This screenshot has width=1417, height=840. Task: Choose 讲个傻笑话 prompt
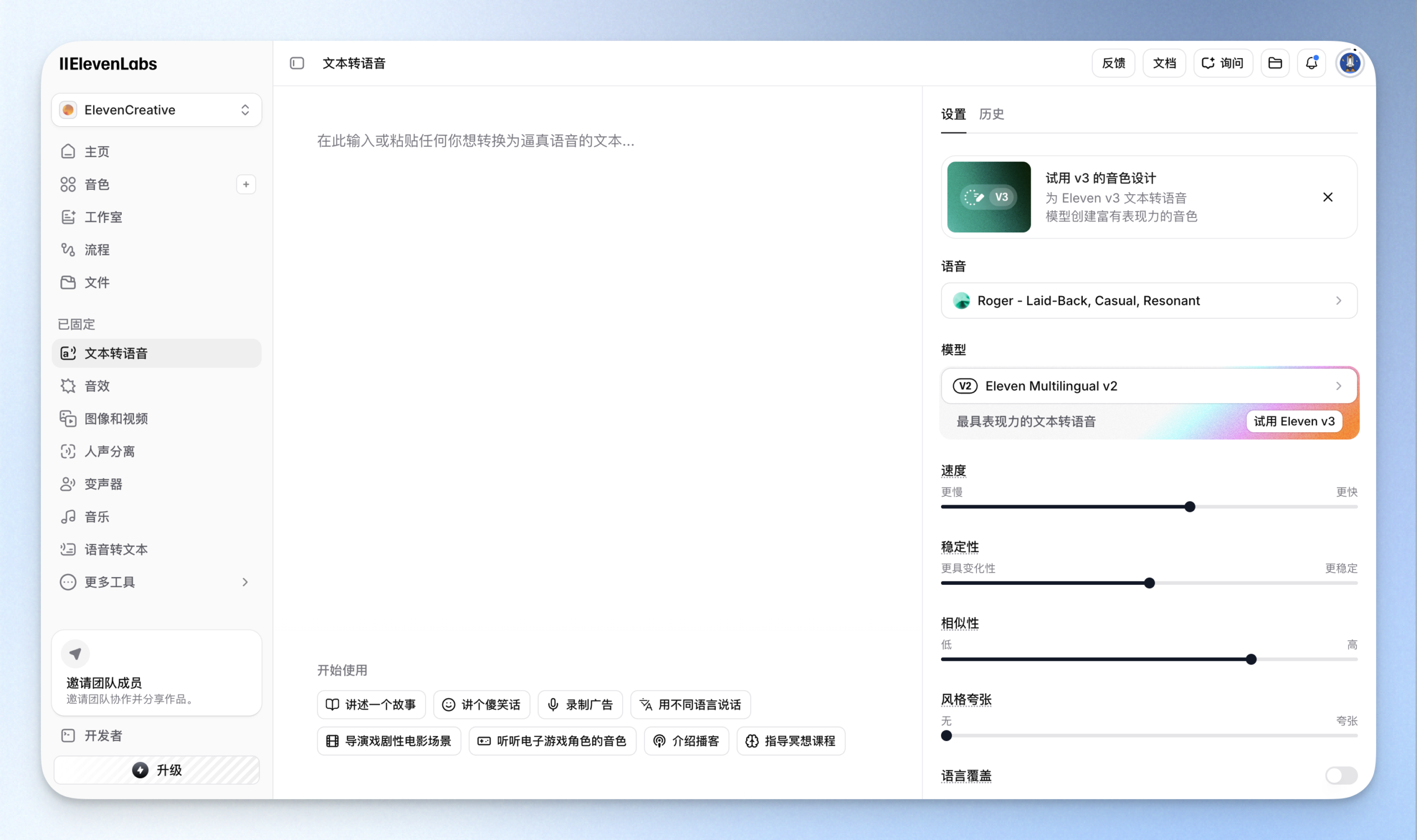481,705
